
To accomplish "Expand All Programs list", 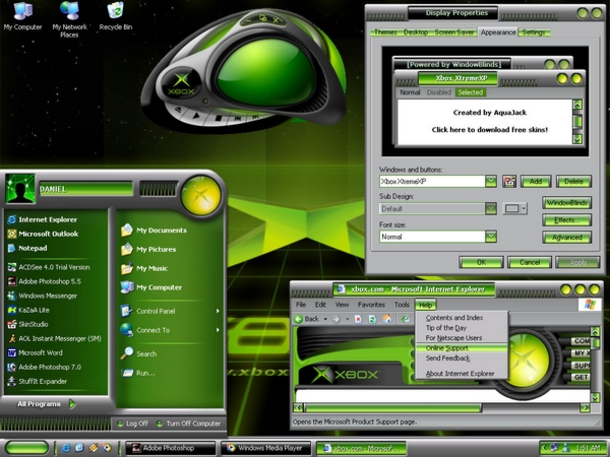I will click(x=46, y=404).
